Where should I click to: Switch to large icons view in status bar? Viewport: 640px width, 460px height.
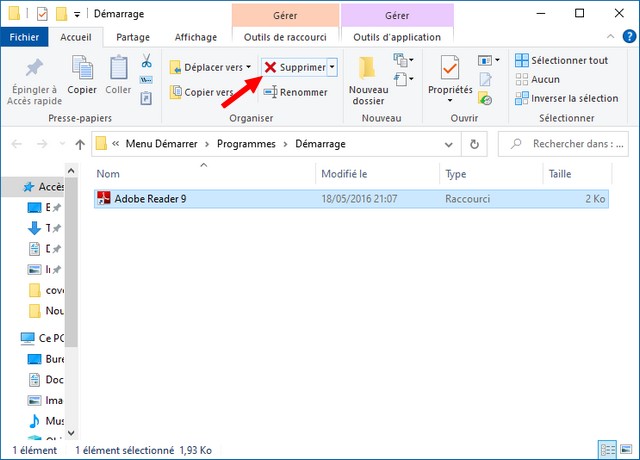626,450
